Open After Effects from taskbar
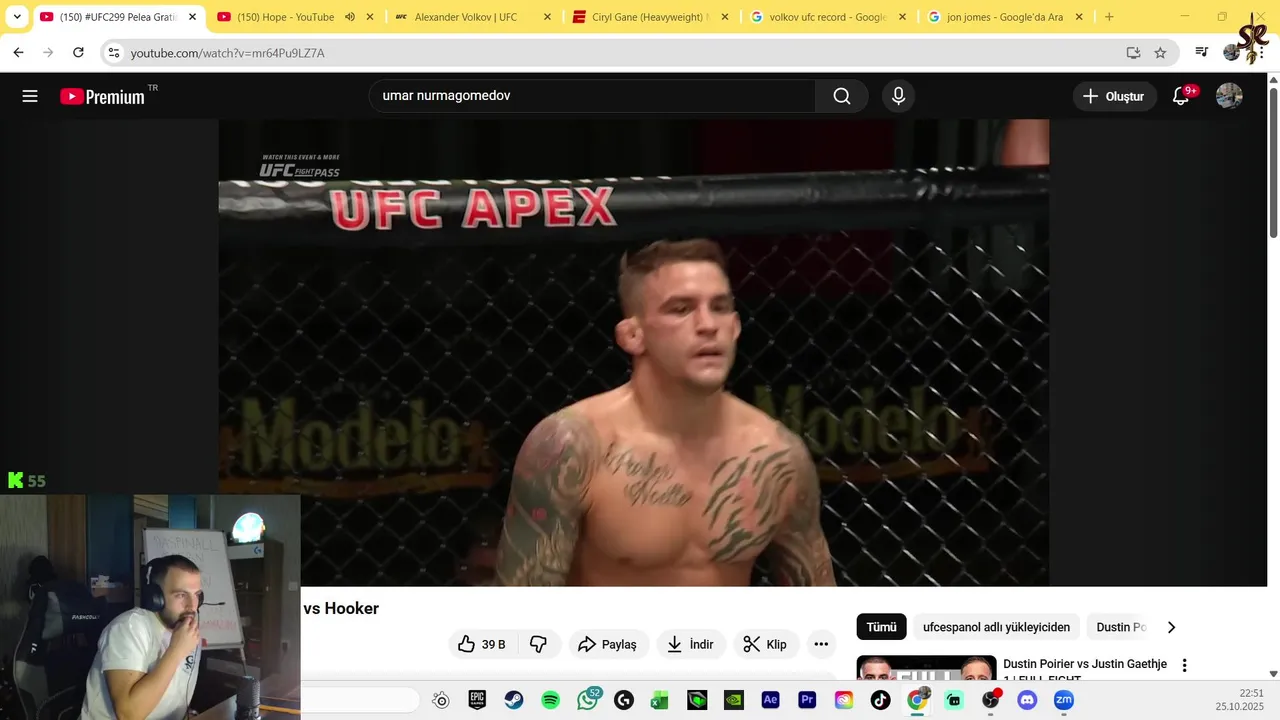Viewport: 1280px width, 720px height. (770, 700)
